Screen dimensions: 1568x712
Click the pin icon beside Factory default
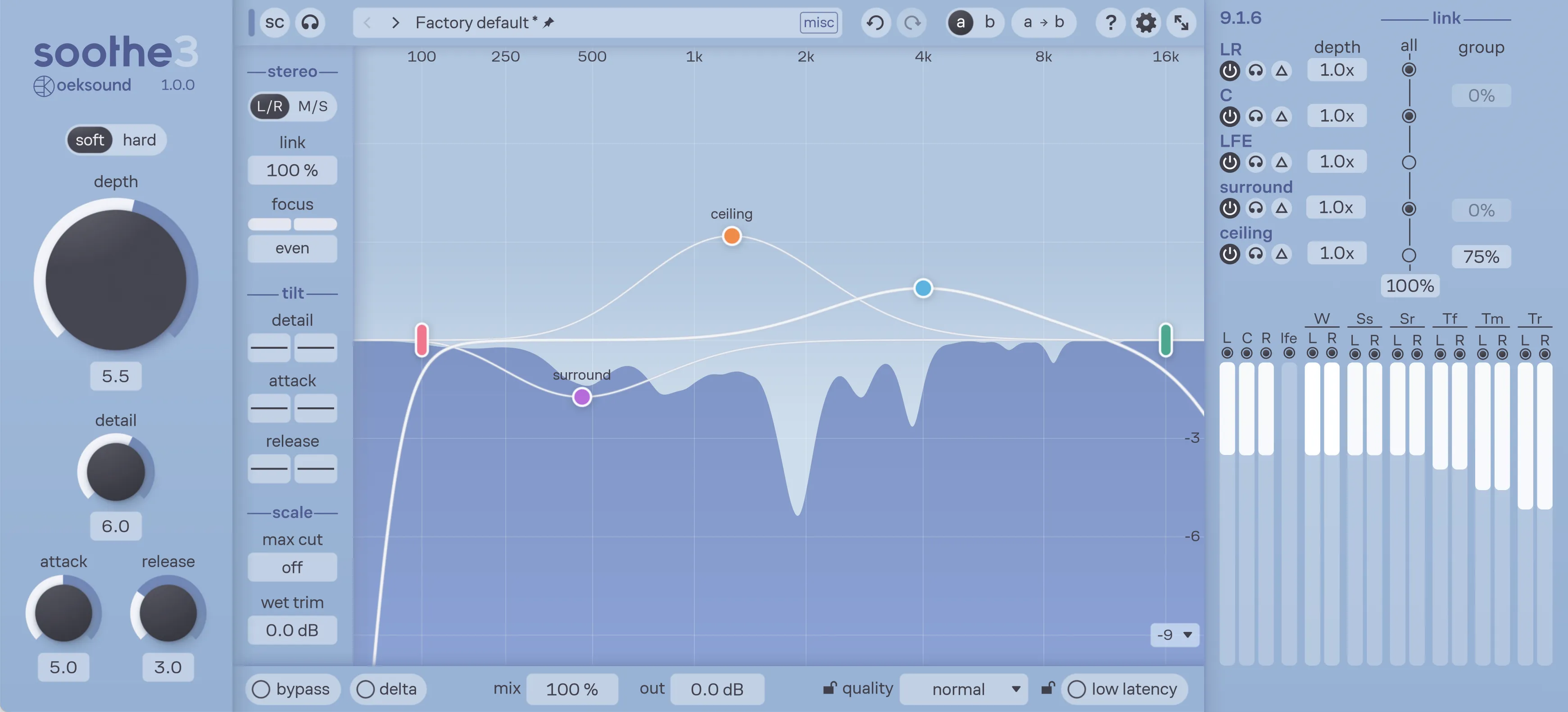548,23
